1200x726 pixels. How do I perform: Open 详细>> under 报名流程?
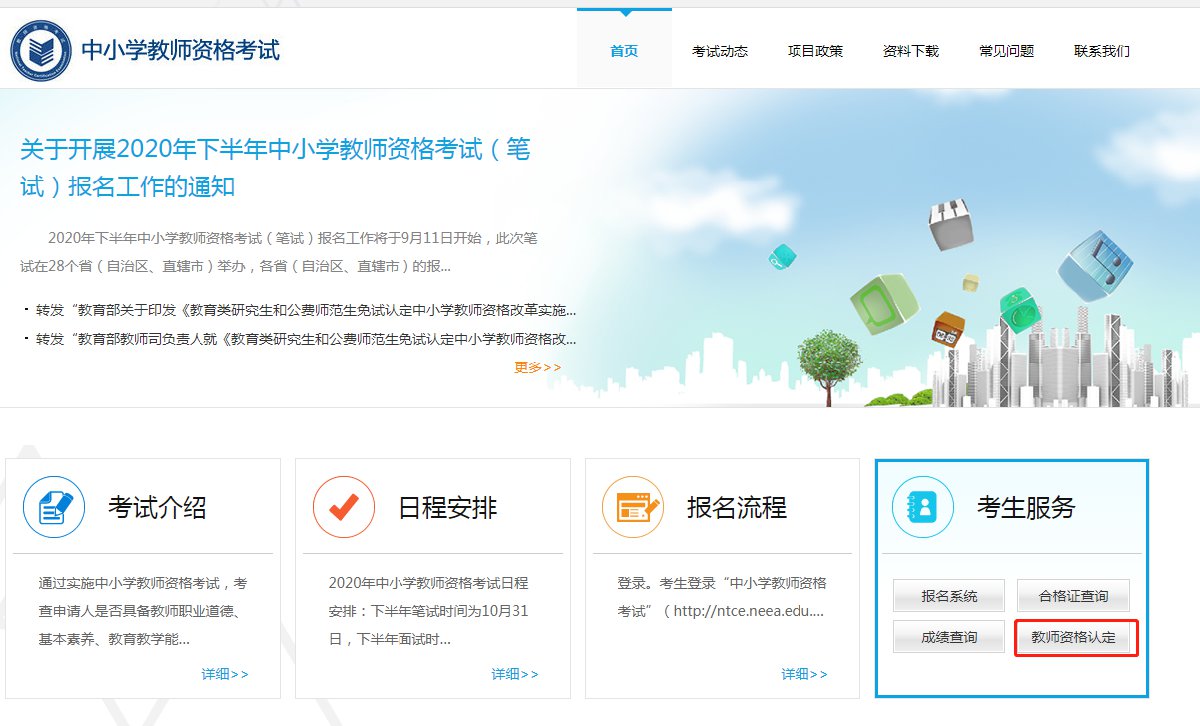pyautogui.click(x=805, y=674)
